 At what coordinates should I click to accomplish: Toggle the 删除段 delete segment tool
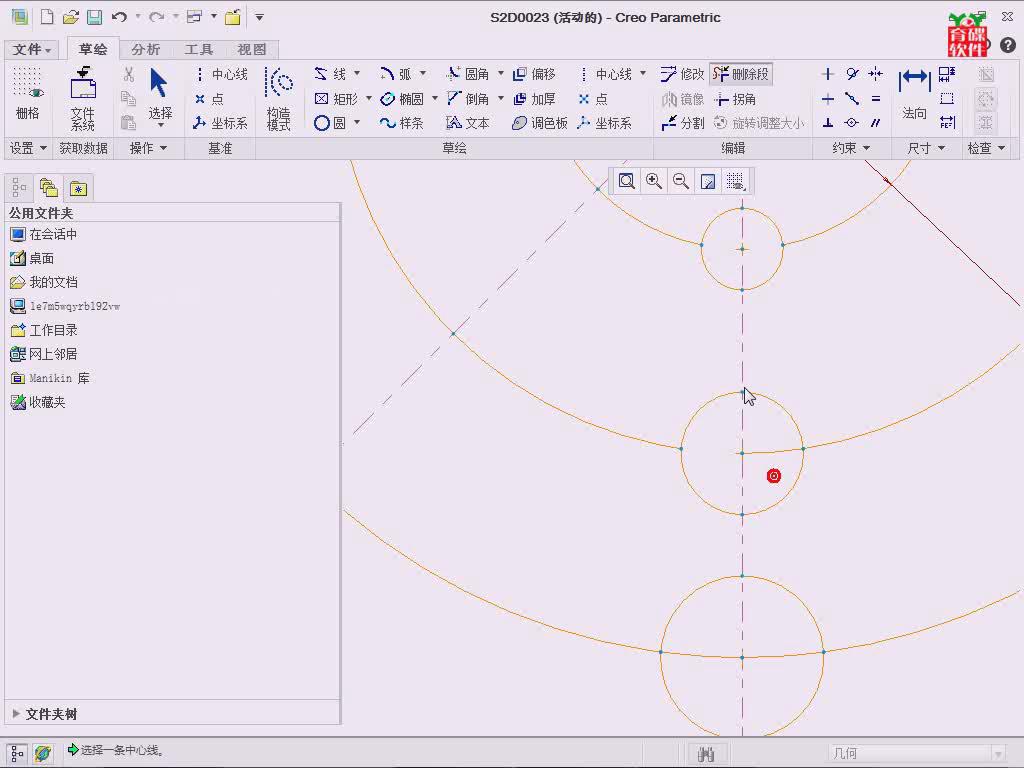pyautogui.click(x=741, y=74)
